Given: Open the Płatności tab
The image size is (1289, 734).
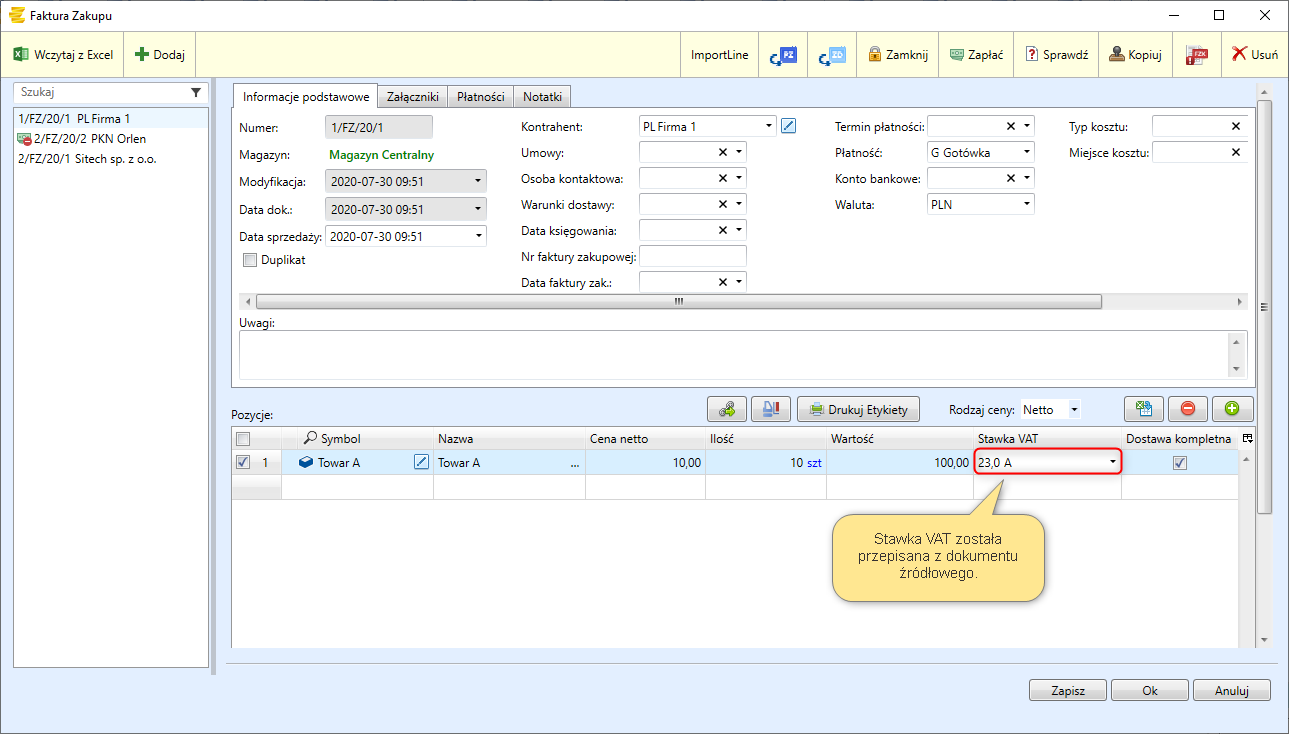Looking at the screenshot, I should 480,97.
